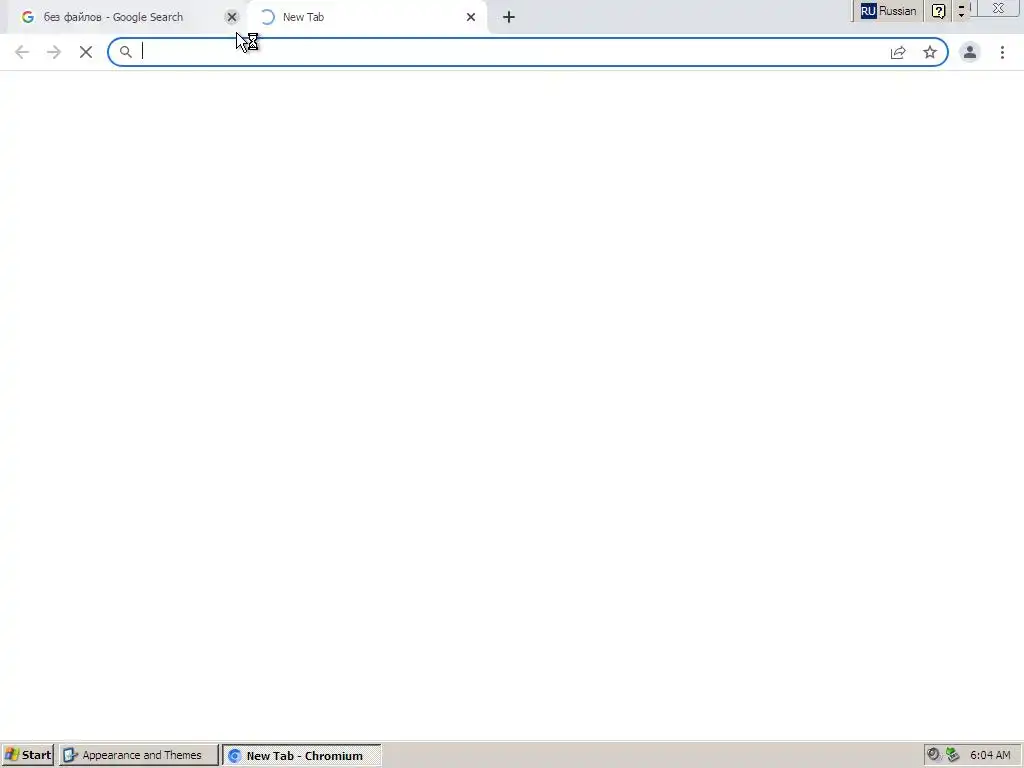Select the New Tab tab

point(366,17)
